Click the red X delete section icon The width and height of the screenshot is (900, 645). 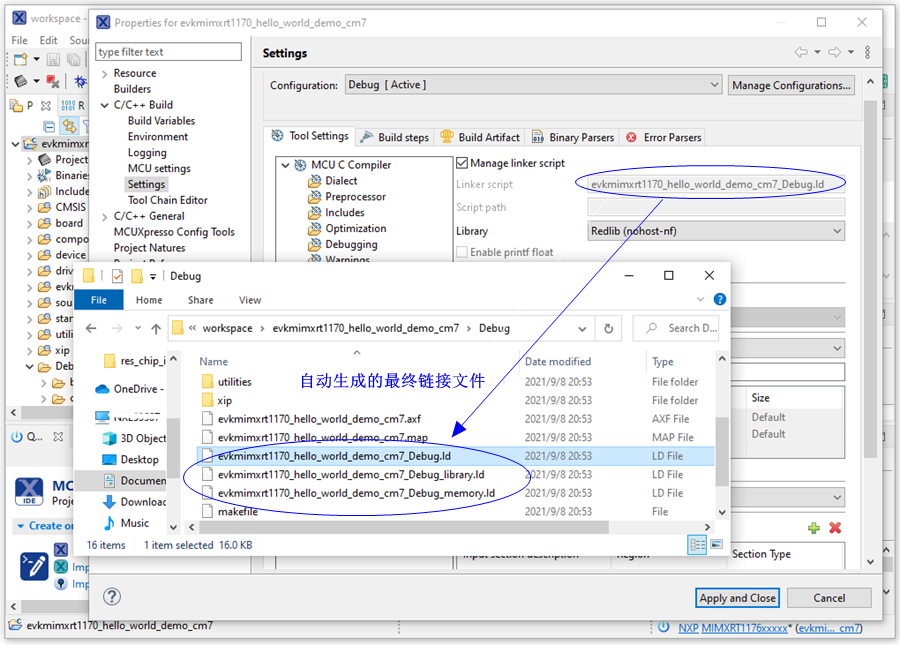click(x=835, y=528)
